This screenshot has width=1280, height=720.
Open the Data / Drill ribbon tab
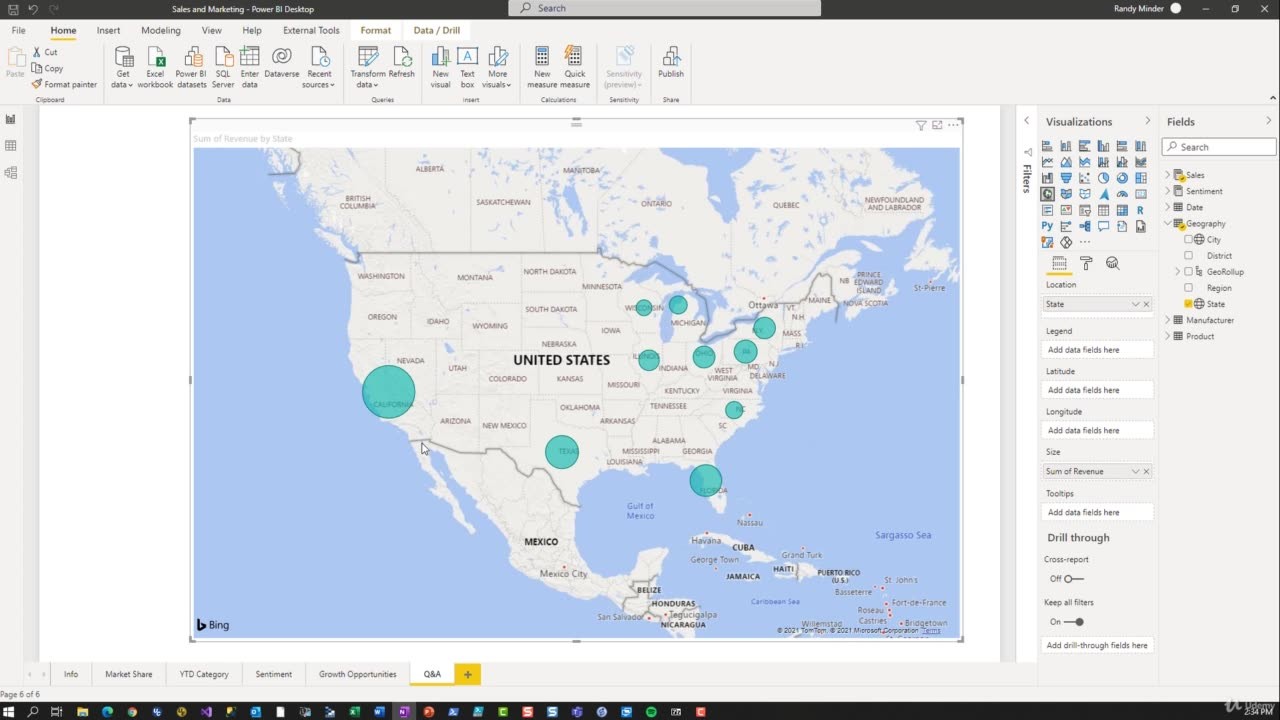point(437,30)
